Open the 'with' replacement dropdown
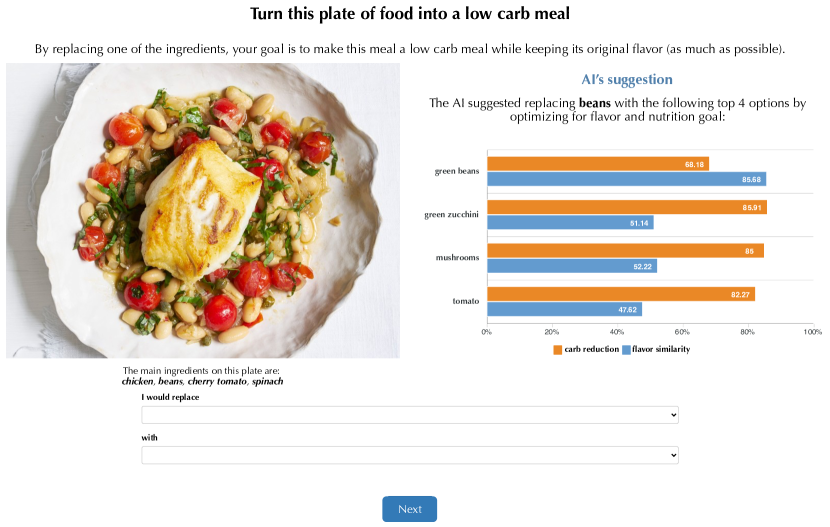 click(410, 455)
